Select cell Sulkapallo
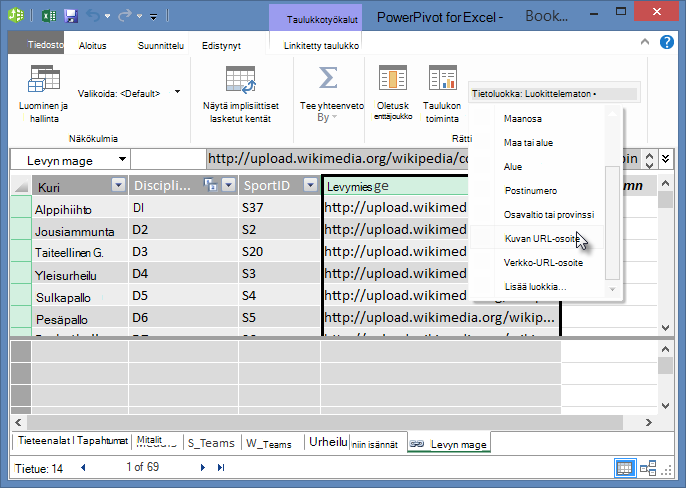This screenshot has width=686, height=488. [x=80, y=297]
